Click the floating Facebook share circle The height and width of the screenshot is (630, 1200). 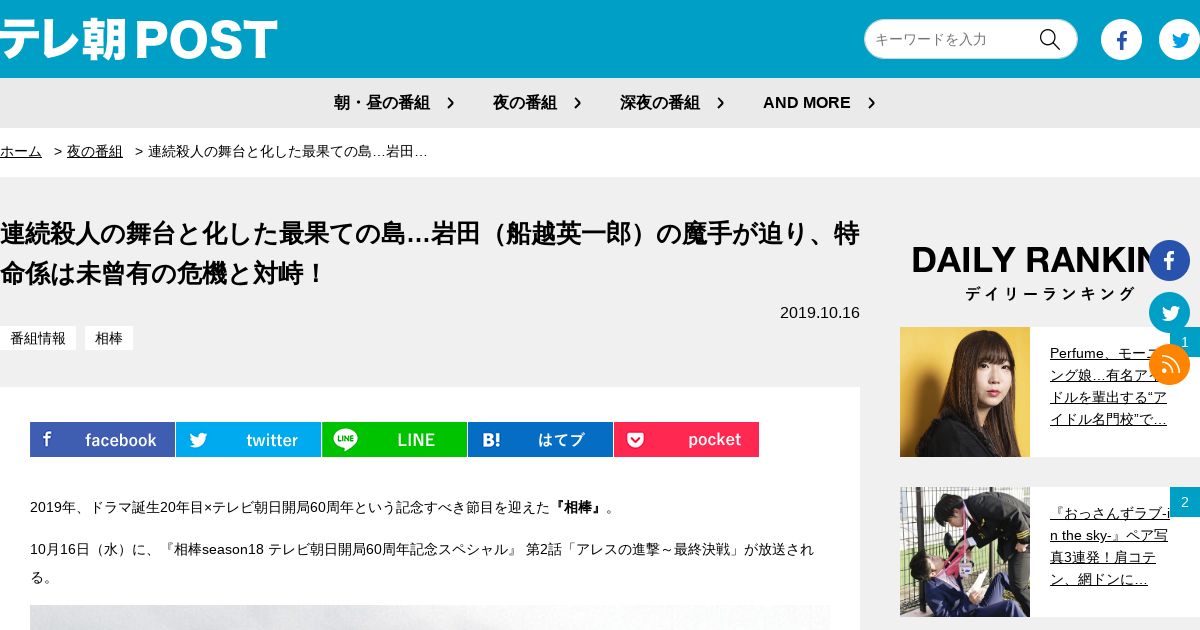(1169, 260)
